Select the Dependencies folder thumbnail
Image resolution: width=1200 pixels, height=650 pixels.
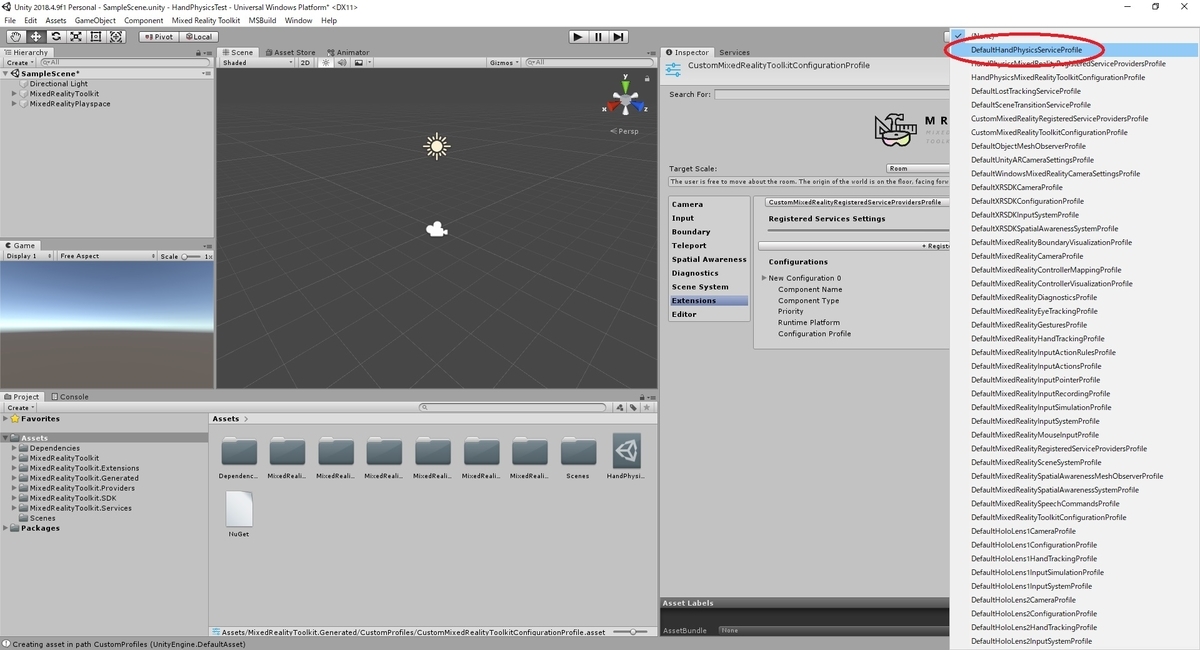(x=239, y=452)
